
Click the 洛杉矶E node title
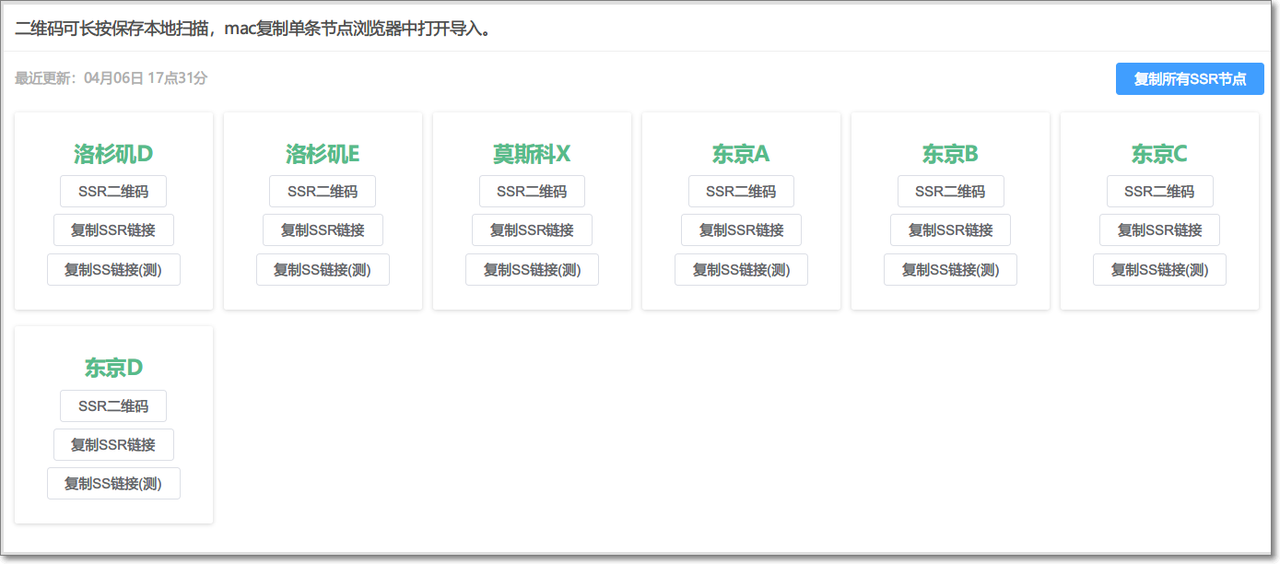coord(322,154)
